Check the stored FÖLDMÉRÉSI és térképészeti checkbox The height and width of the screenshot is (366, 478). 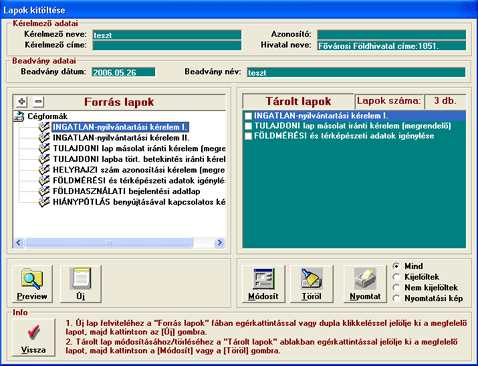pos(248,136)
